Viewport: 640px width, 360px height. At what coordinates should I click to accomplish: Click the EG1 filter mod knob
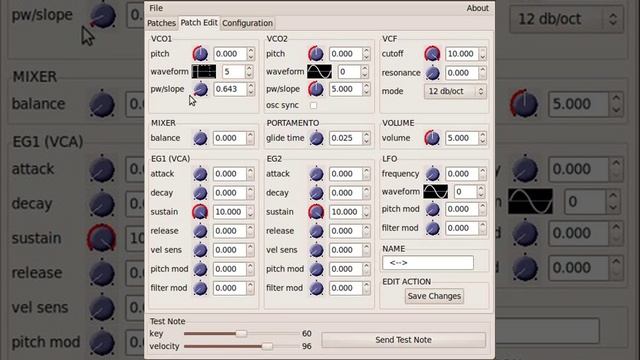click(x=200, y=288)
